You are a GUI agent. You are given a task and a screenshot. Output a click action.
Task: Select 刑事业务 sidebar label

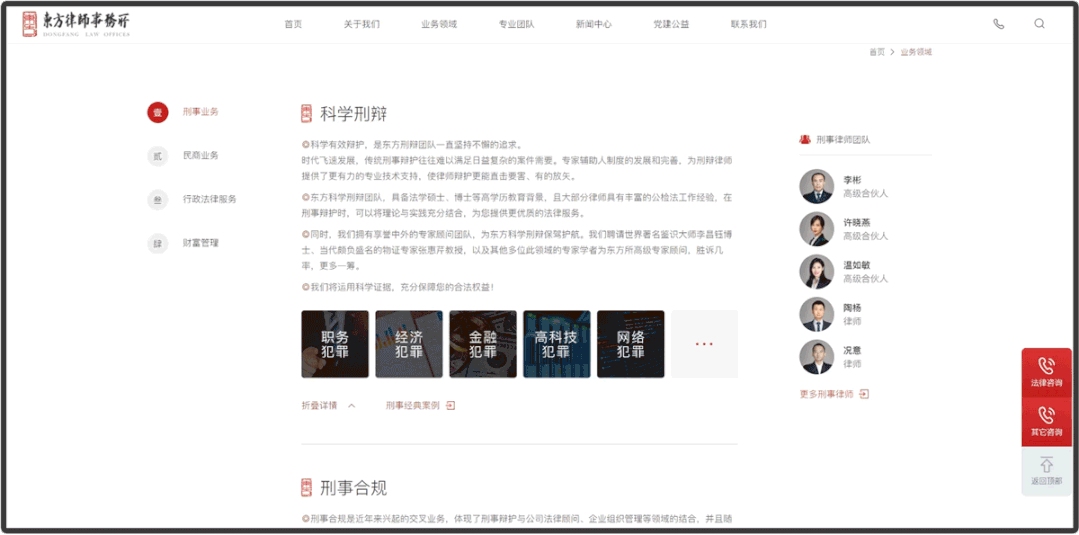(201, 112)
